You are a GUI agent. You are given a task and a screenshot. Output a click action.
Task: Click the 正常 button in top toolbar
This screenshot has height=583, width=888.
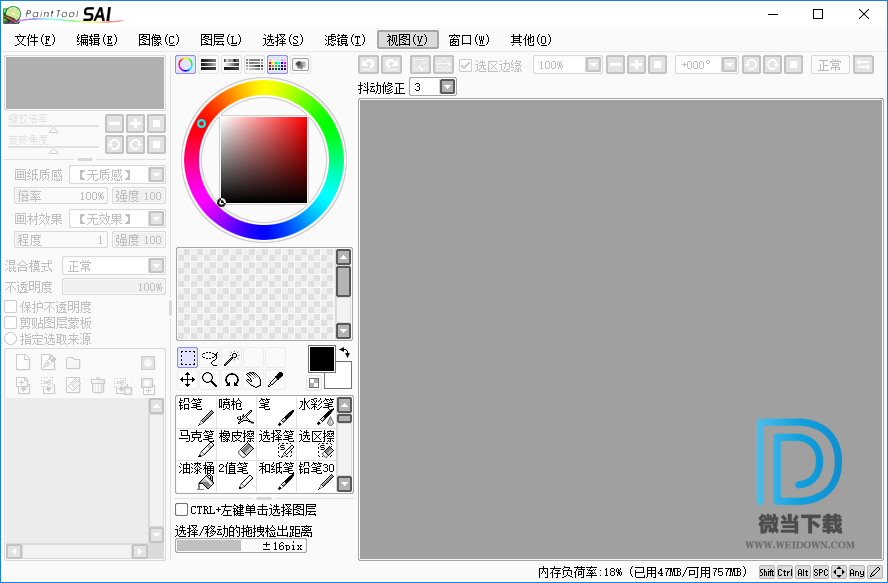[830, 65]
